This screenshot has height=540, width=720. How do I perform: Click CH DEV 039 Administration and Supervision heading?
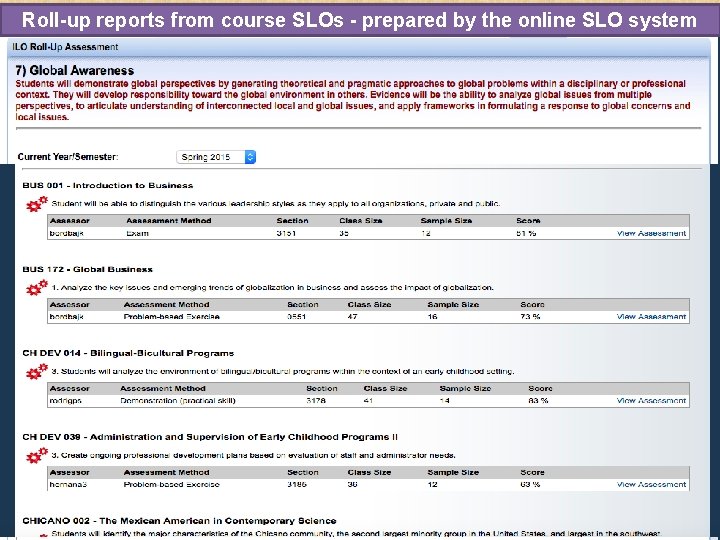[210, 437]
